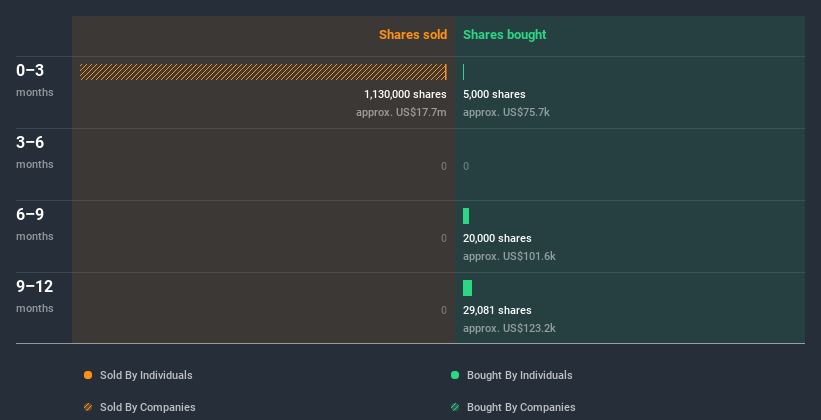Viewport: 821px width, 420px height.
Task: Click the 9–12 months row label
Action: coord(35,296)
